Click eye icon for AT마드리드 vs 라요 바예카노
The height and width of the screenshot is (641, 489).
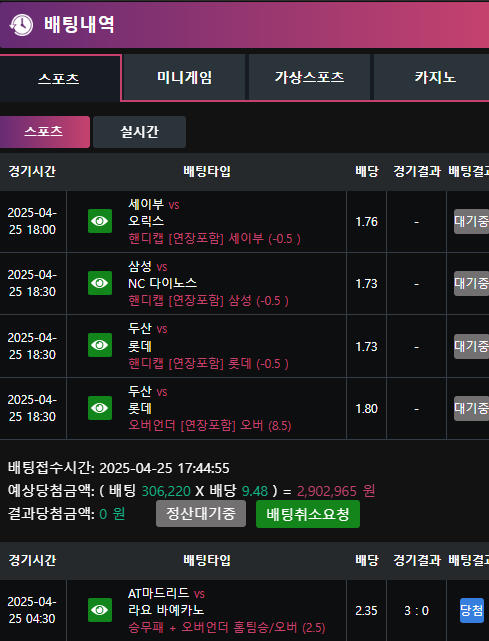(x=100, y=610)
